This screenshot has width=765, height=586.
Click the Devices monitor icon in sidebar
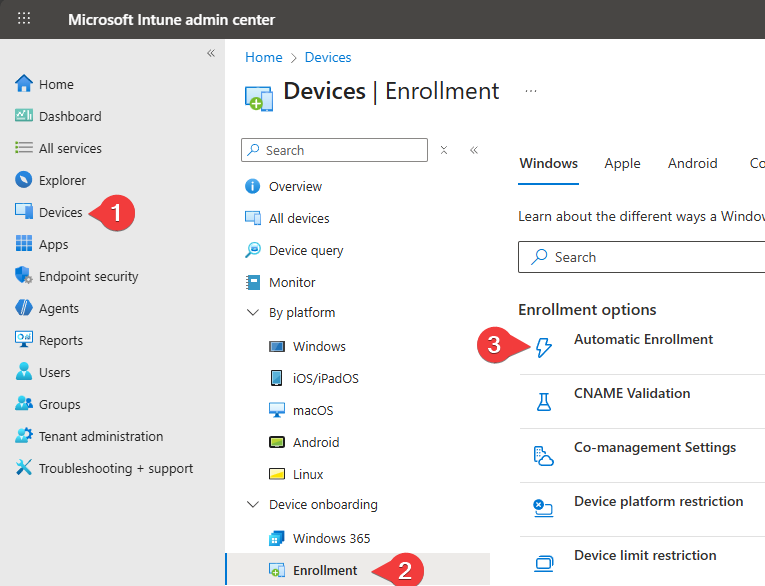(x=24, y=211)
